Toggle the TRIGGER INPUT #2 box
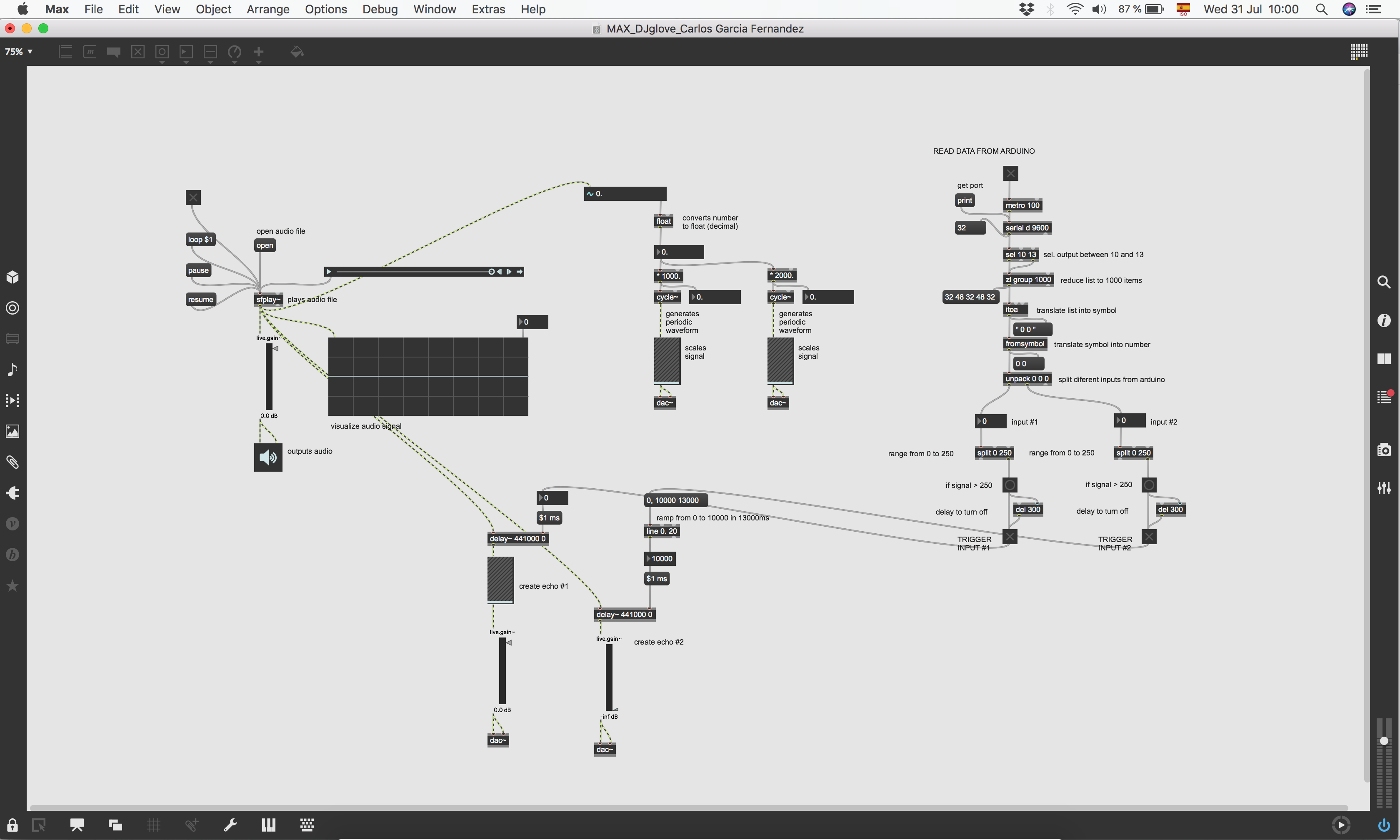The image size is (1400, 840). point(1148,537)
